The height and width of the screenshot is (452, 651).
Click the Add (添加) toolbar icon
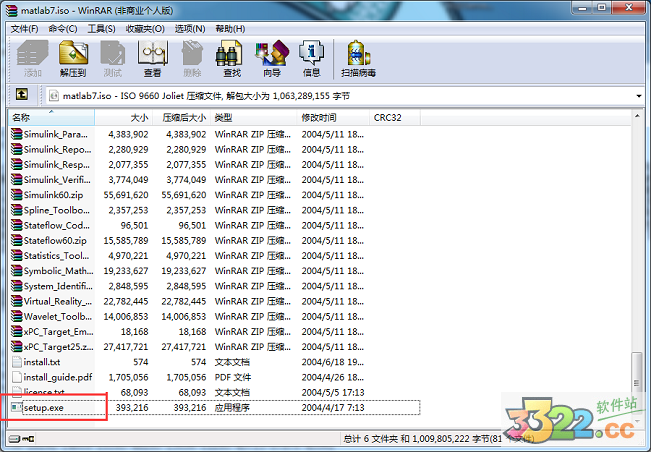[32, 54]
